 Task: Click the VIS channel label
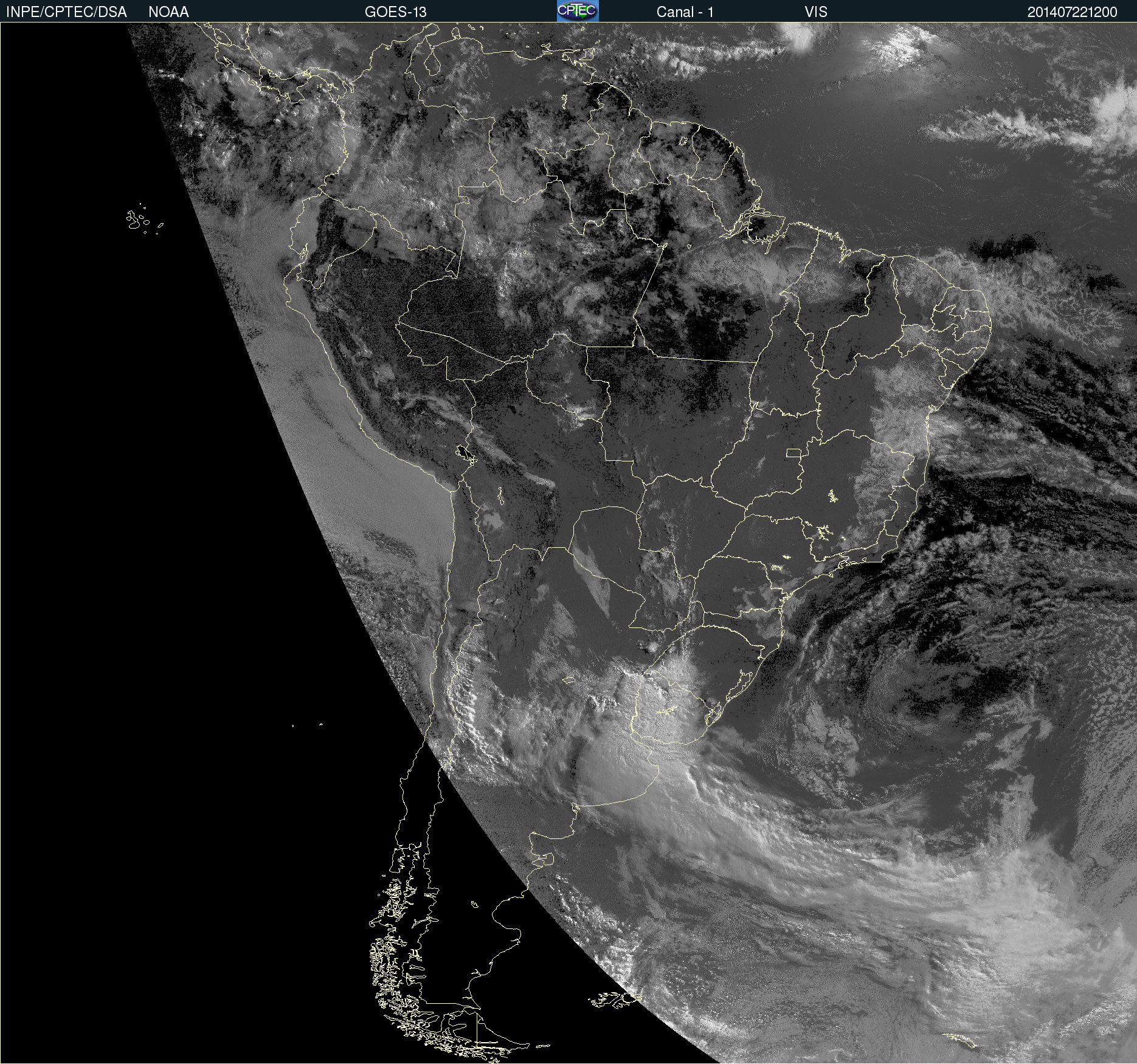click(x=816, y=12)
